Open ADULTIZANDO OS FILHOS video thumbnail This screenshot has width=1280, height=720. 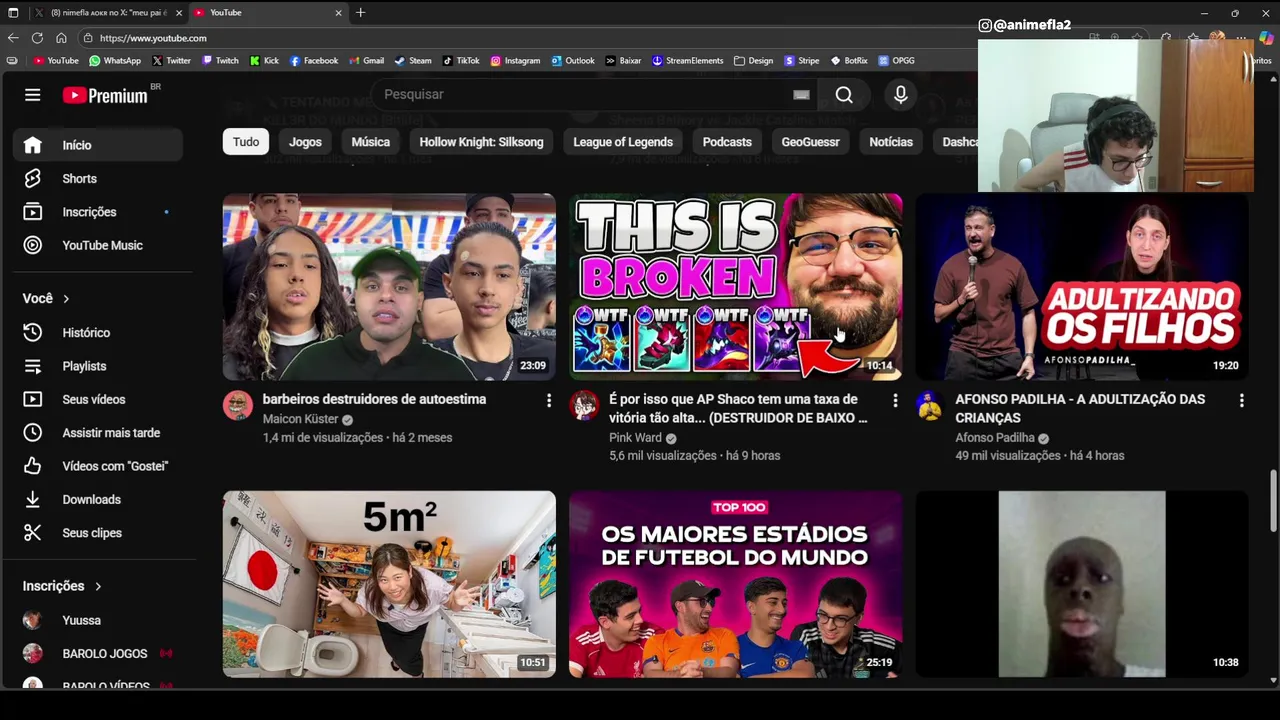(1082, 287)
